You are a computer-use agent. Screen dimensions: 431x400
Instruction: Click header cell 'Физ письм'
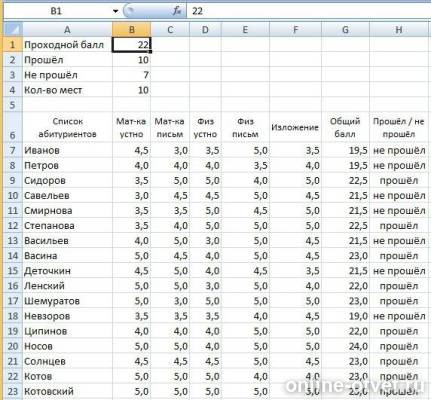point(245,128)
